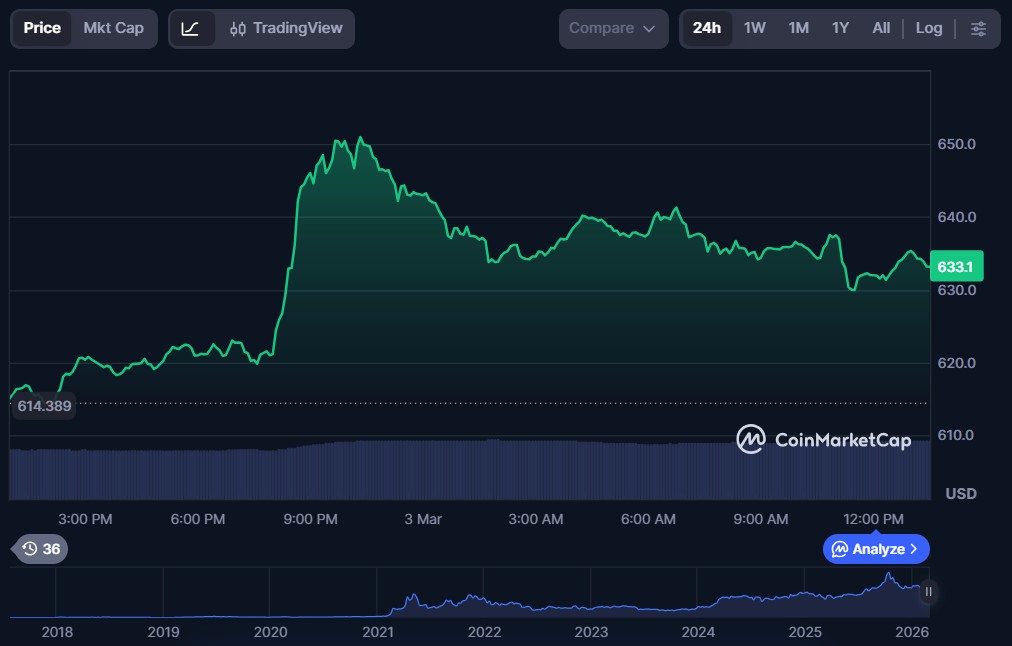Switch to TradingView candlestick chart

click(285, 29)
